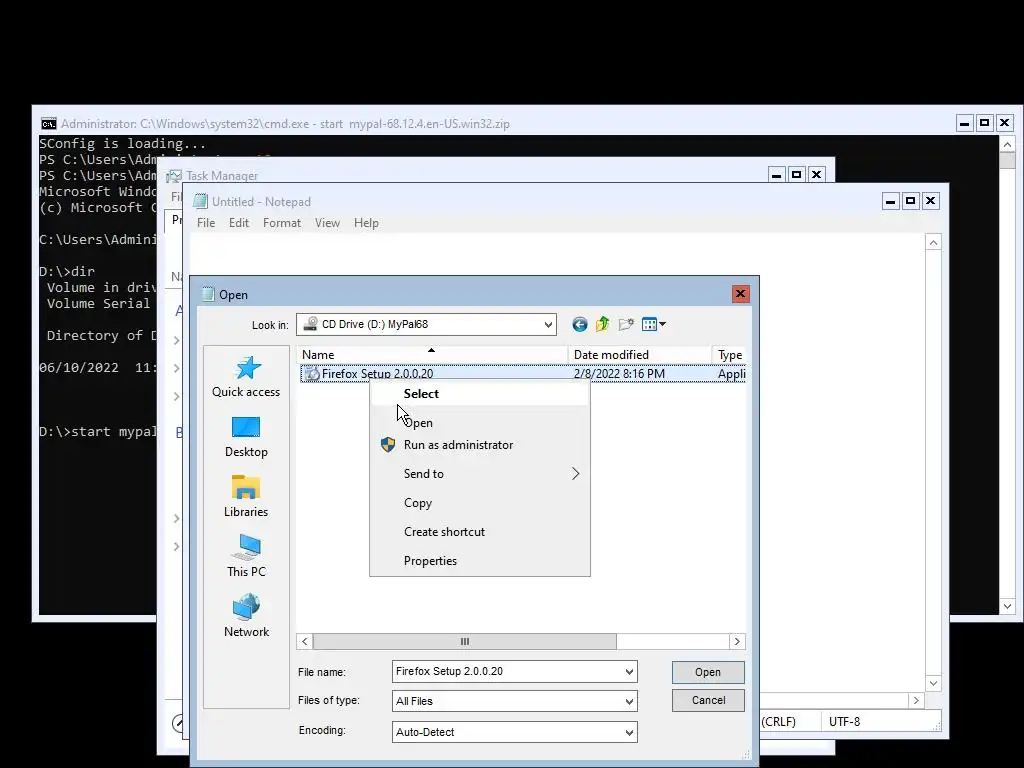1024x768 pixels.
Task: Open Notepad's Format menu
Action: pyautogui.click(x=281, y=223)
